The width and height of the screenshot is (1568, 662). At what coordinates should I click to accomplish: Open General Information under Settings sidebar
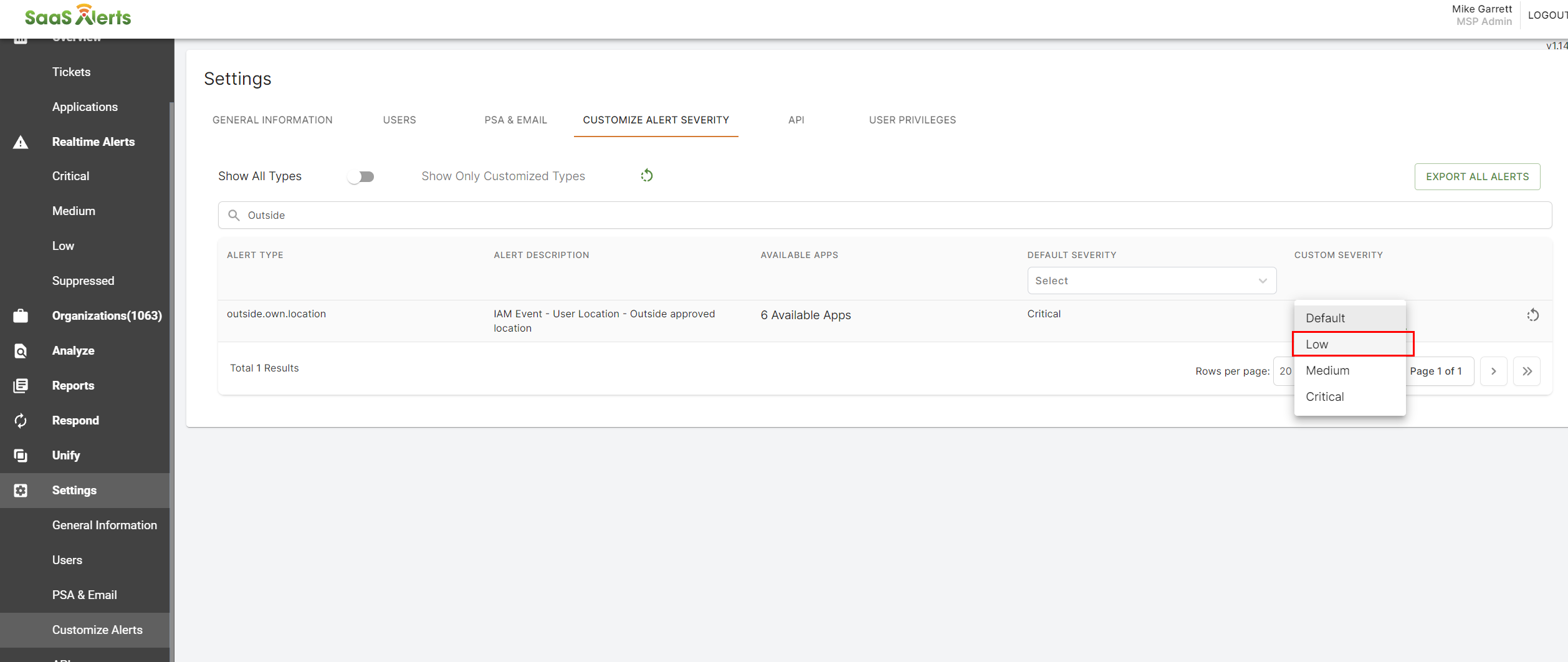[x=104, y=525]
